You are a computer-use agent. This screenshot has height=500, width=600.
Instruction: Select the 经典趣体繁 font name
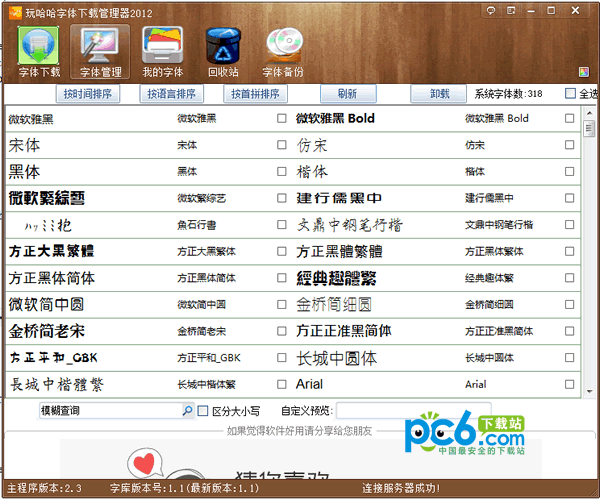pyautogui.click(x=489, y=278)
